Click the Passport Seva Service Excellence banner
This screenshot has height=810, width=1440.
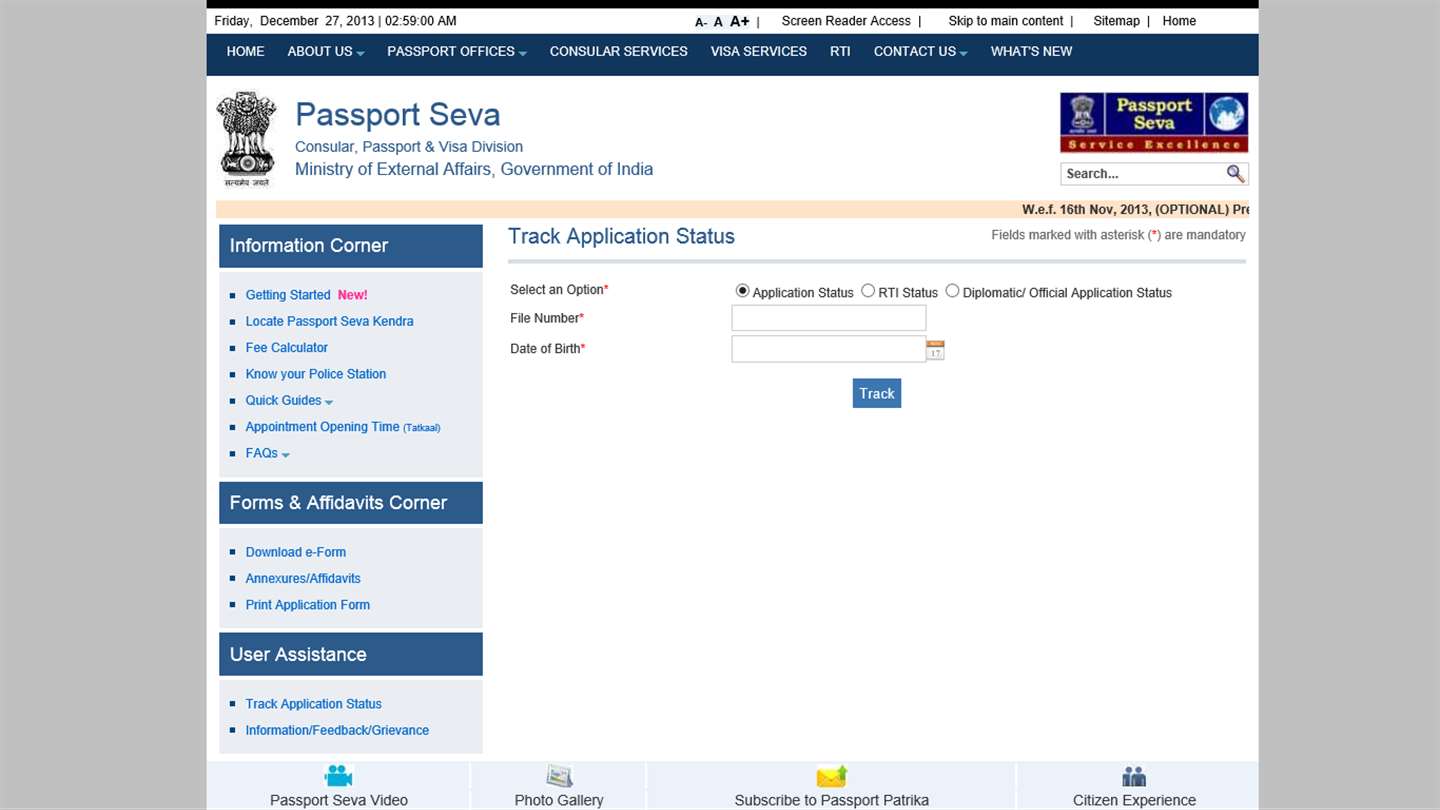1154,122
